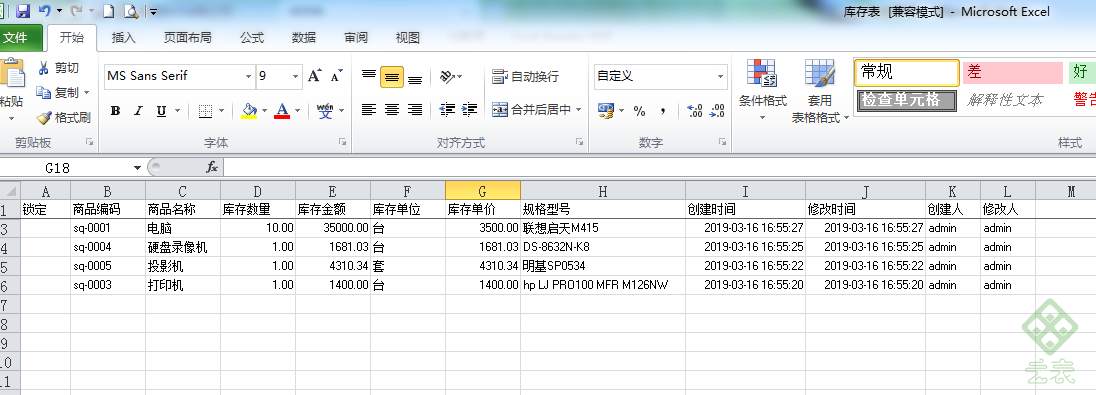
Task: Activate the 格式刷 format painter
Action: (x=64, y=117)
